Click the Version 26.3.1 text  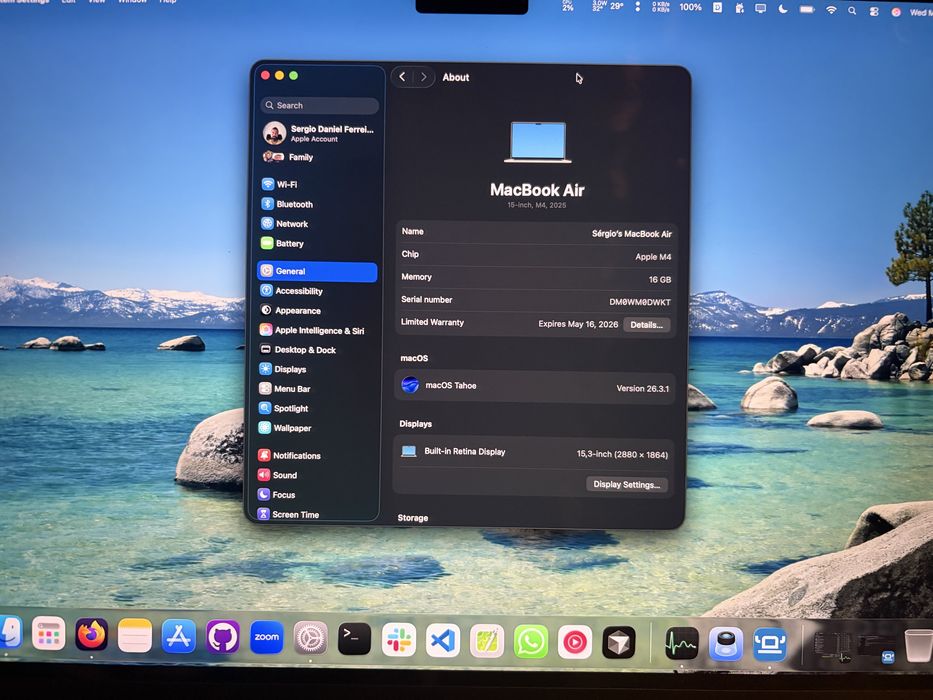[x=643, y=389]
